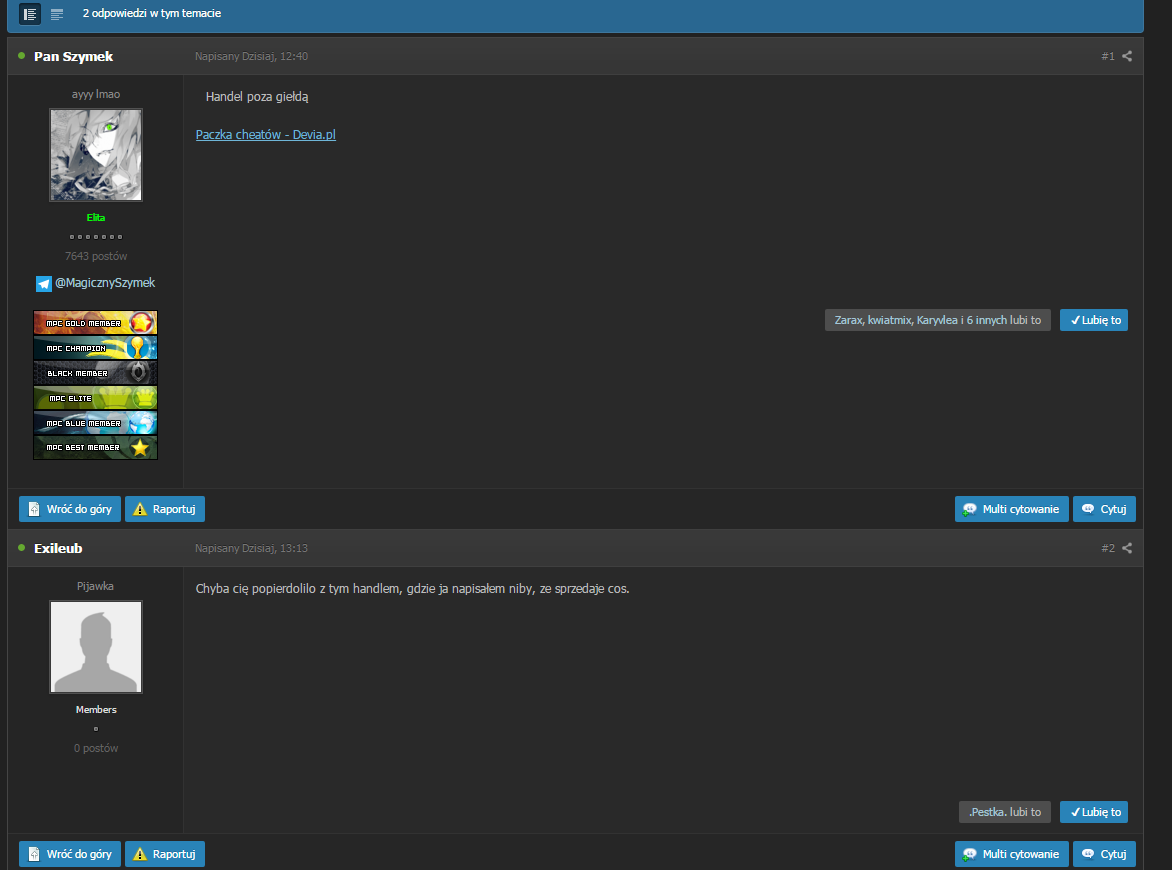The width and height of the screenshot is (1172, 870).
Task: Click the Black Member badge
Action: (96, 372)
